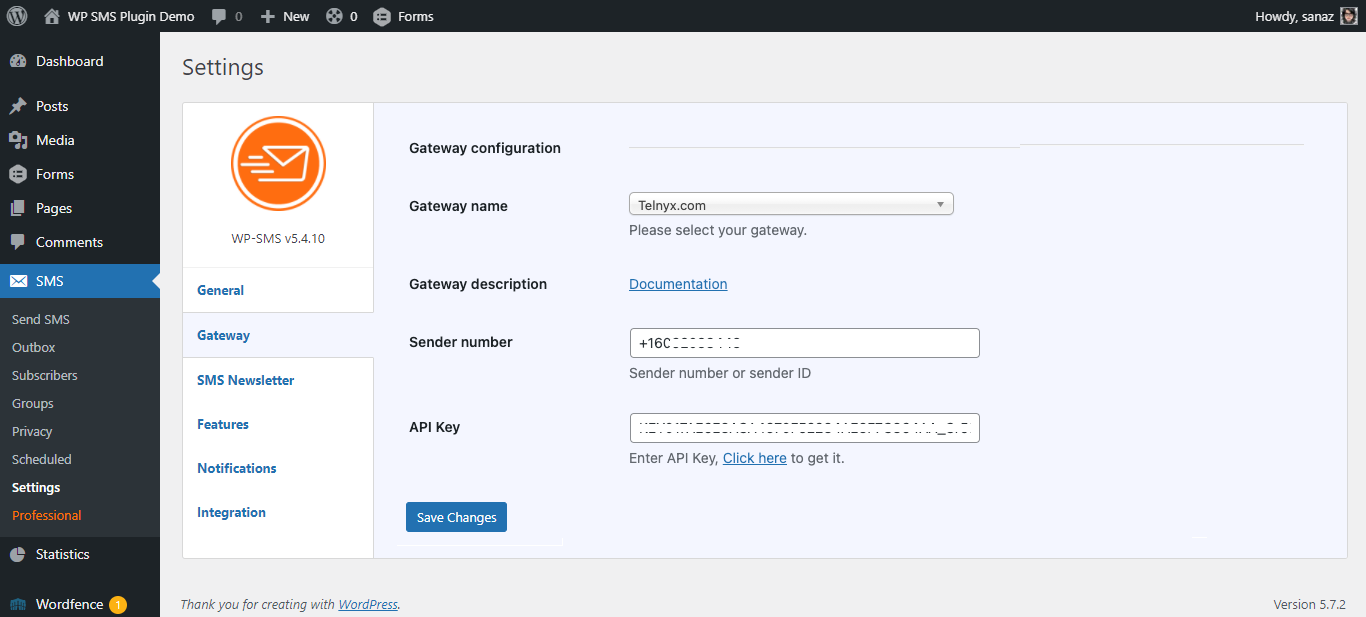Image resolution: width=1366 pixels, height=617 pixels.
Task: Click the user avatar next to Howdy, sanaz
Action: click(x=1349, y=16)
